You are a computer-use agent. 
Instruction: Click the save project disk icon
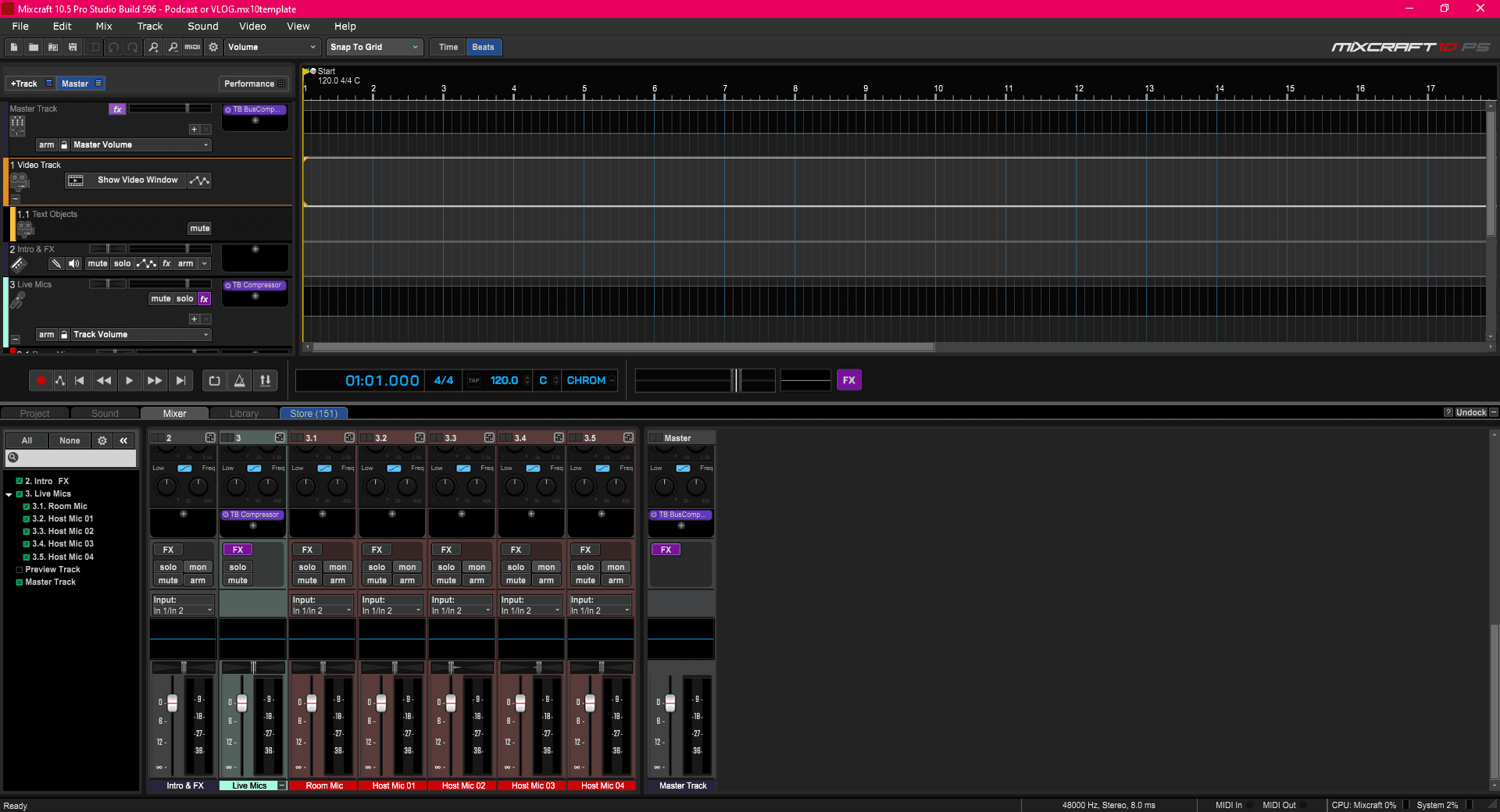click(x=73, y=48)
